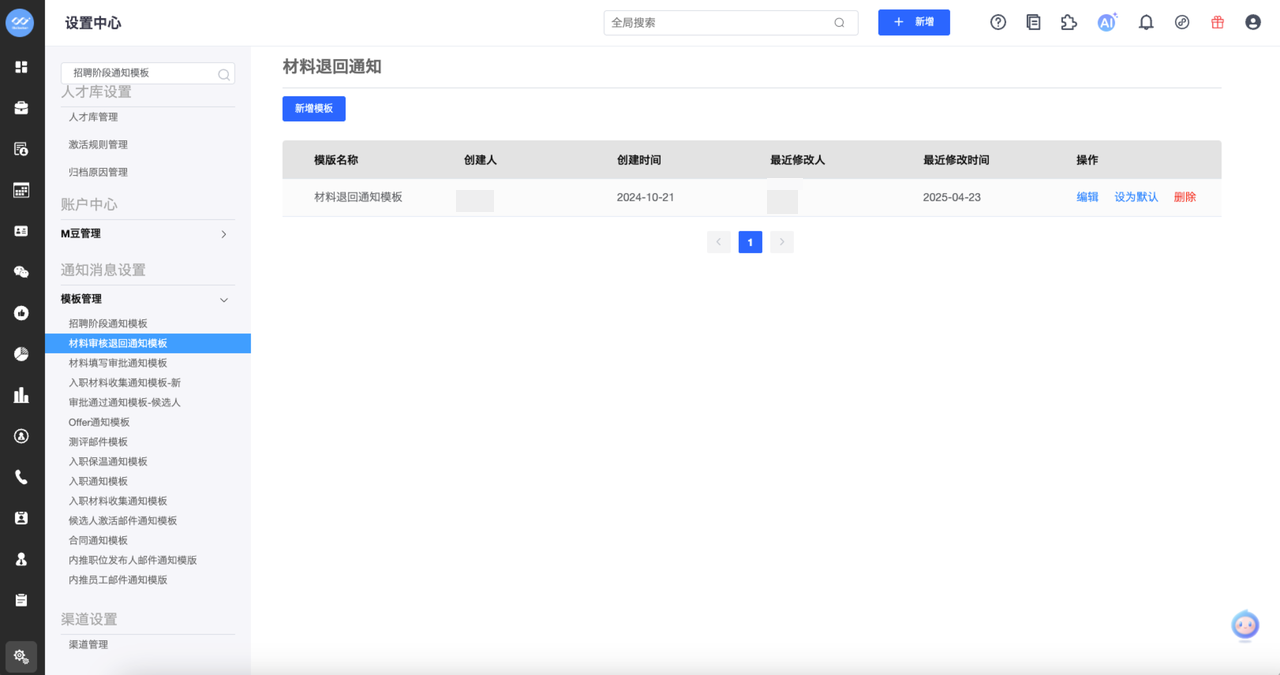Click the 新增模板 button
The image size is (1280, 675).
314,108
